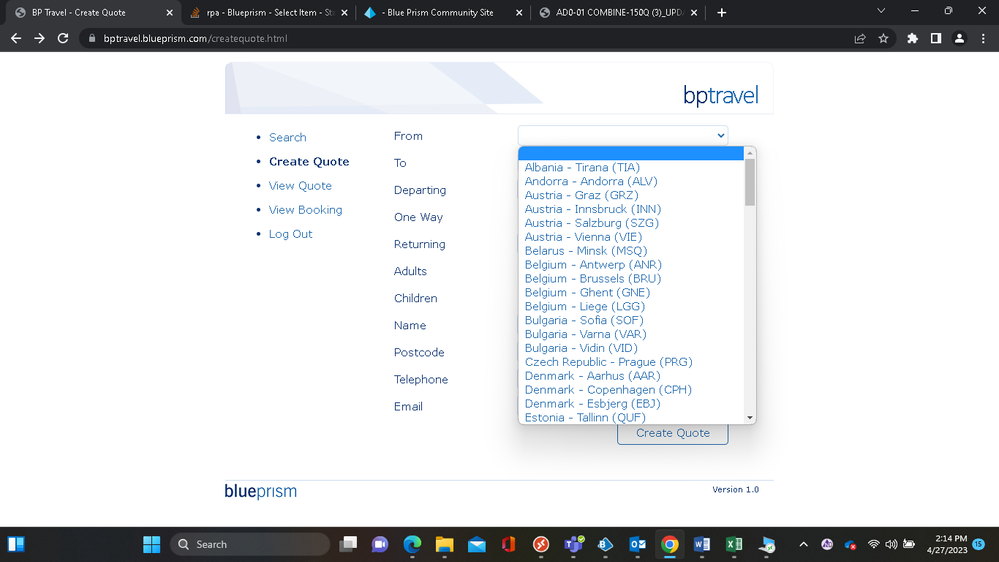Click the list scroll up arrow
Screen dimensions: 999x562
[x=750, y=153]
